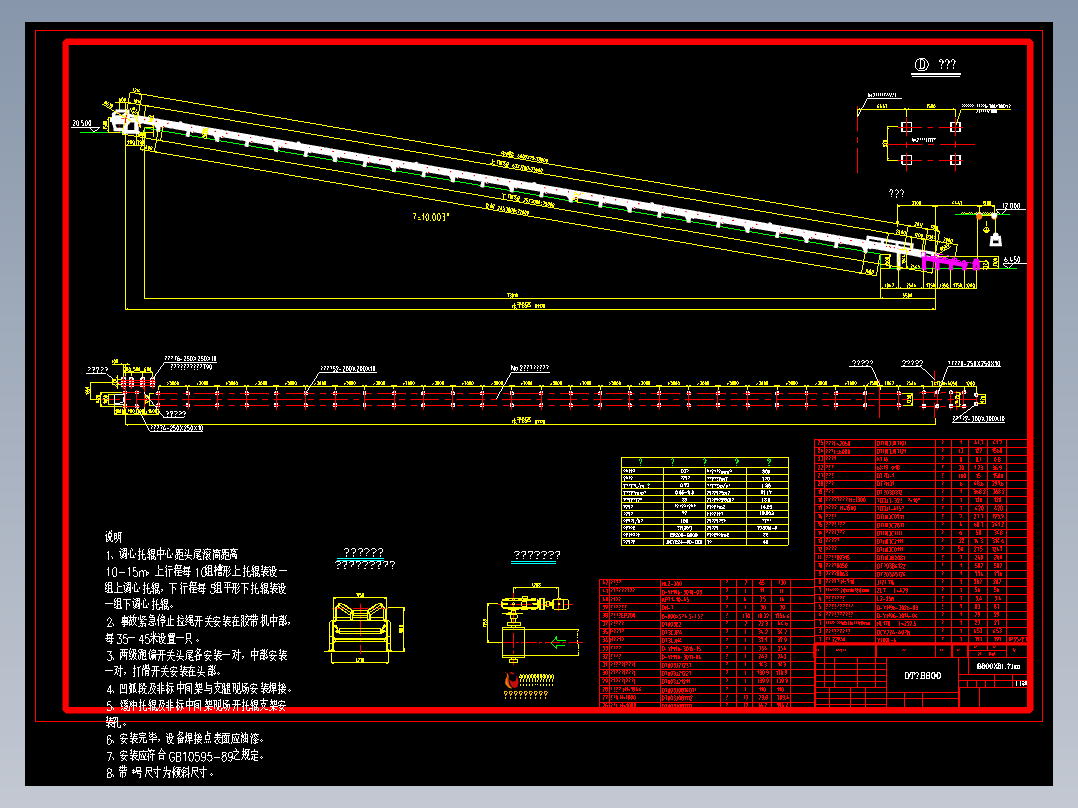Click the 17.000 elevation mark

1011,206
